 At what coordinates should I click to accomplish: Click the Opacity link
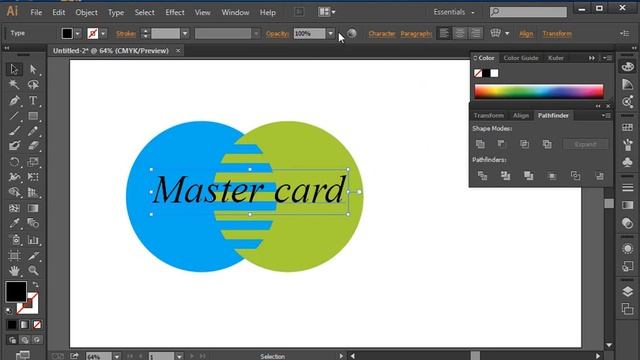pyautogui.click(x=277, y=34)
